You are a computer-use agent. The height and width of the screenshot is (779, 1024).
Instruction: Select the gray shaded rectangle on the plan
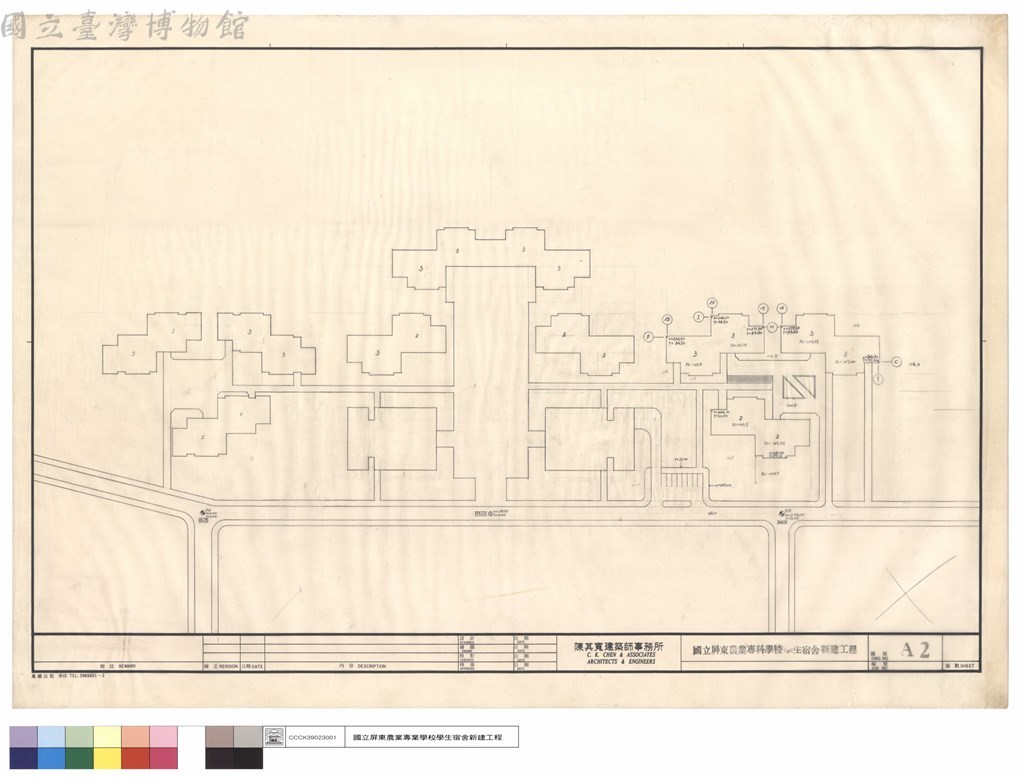(x=750, y=379)
